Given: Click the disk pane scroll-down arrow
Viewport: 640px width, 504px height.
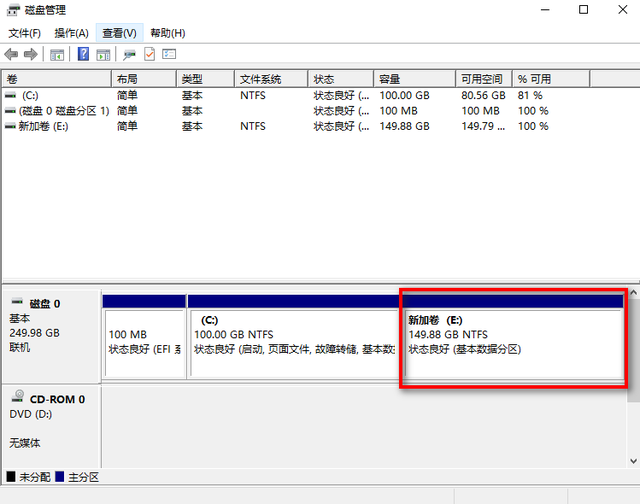Looking at the screenshot, I should 633,461.
